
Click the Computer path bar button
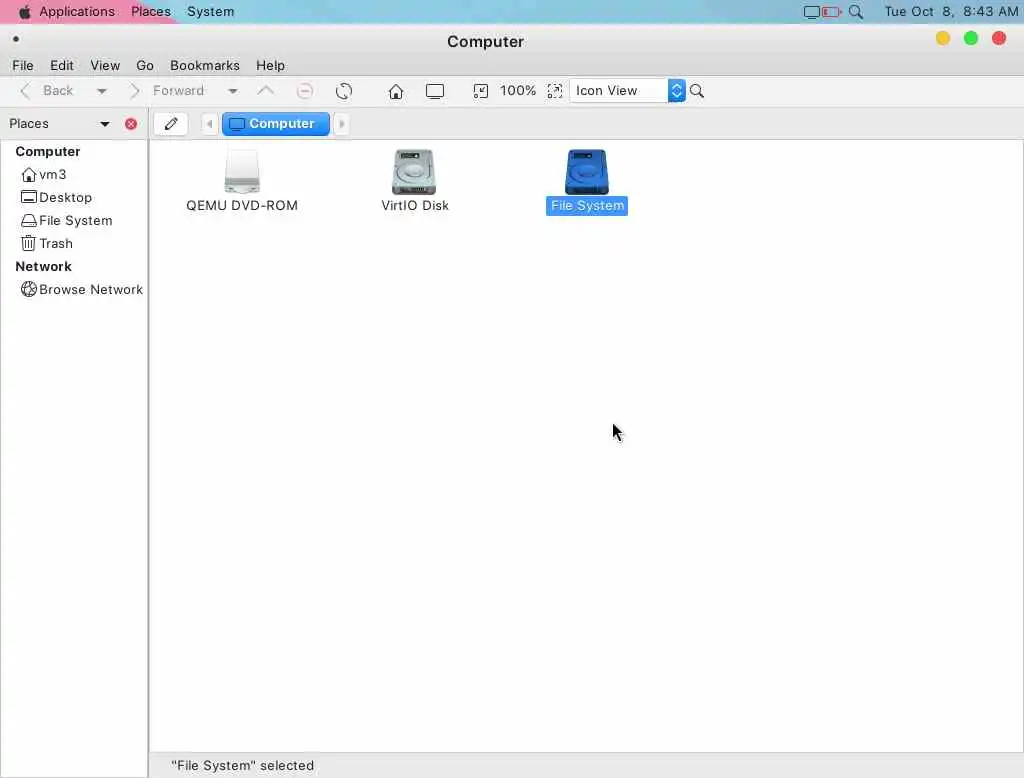click(x=276, y=123)
